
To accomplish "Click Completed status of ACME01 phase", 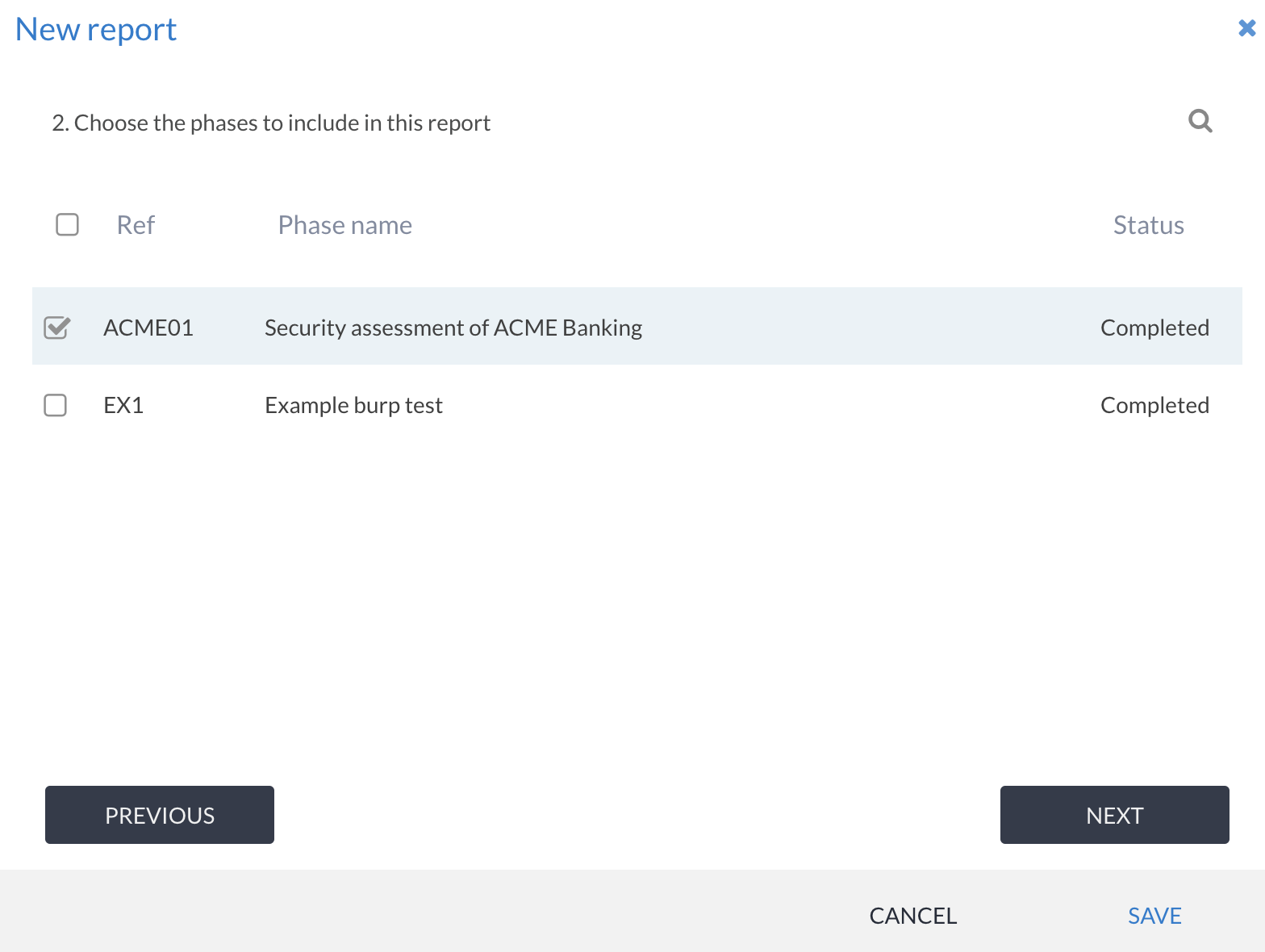I will [1154, 328].
